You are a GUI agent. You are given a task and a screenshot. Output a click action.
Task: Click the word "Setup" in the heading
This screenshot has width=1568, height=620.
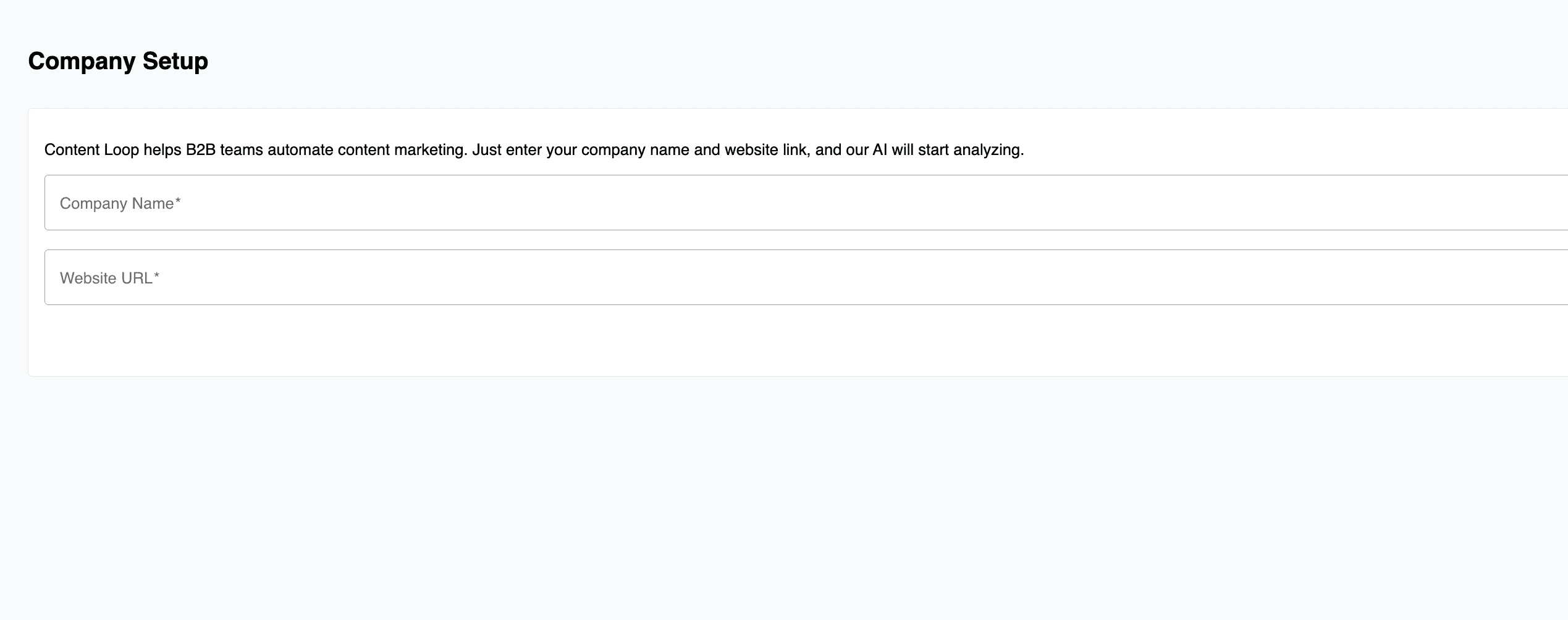175,61
